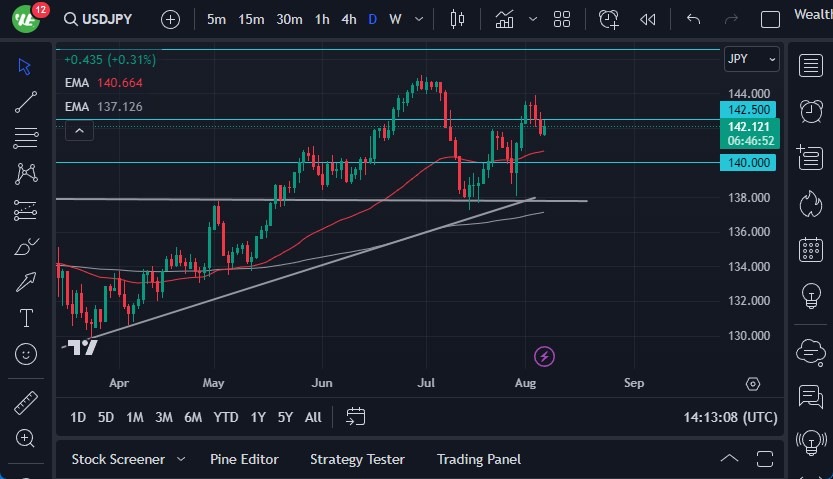Select the trend line drawing tool
The height and width of the screenshot is (479, 833).
26,102
